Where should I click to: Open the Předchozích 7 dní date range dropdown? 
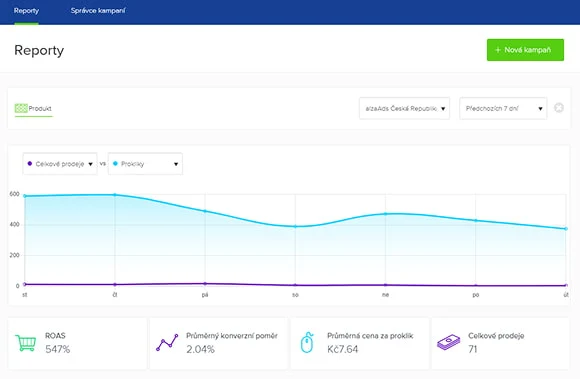pyautogui.click(x=503, y=108)
